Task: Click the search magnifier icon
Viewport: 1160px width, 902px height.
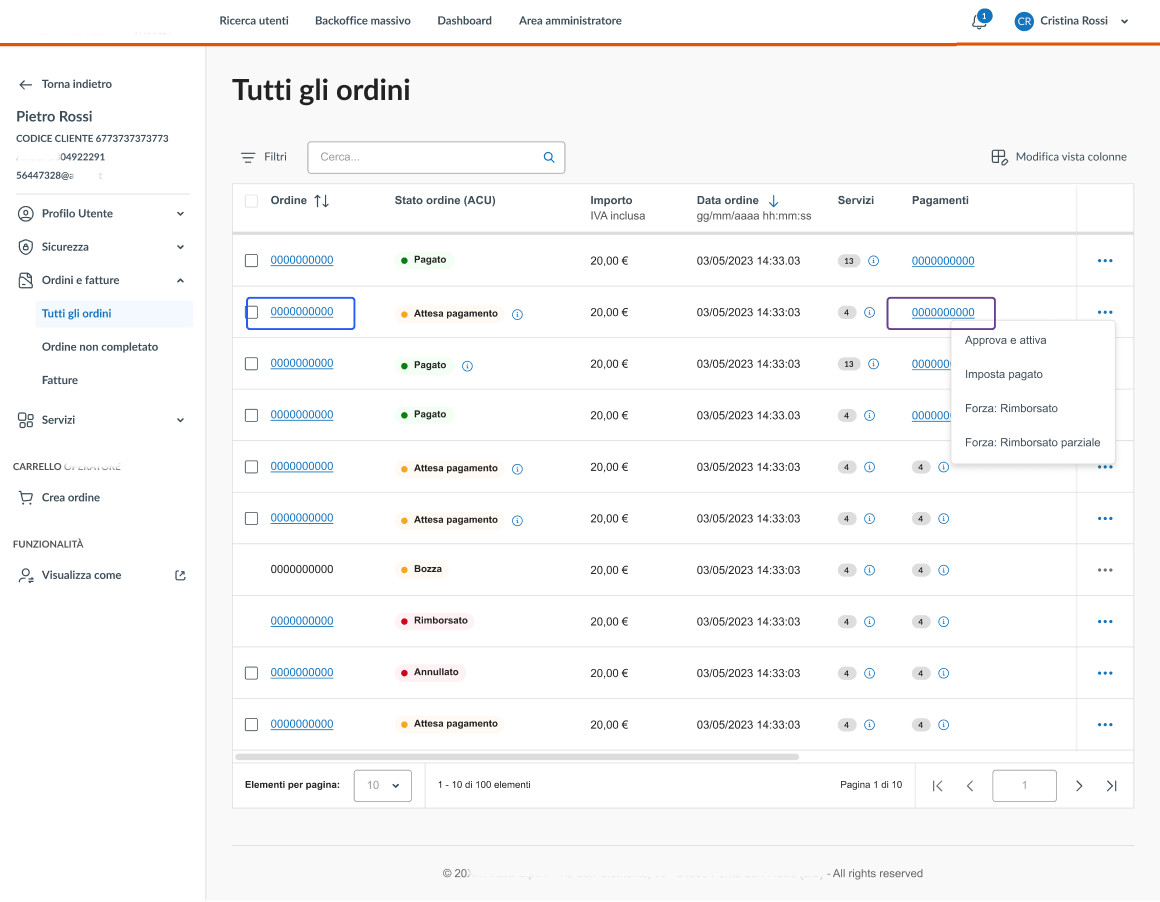Action: click(x=548, y=157)
